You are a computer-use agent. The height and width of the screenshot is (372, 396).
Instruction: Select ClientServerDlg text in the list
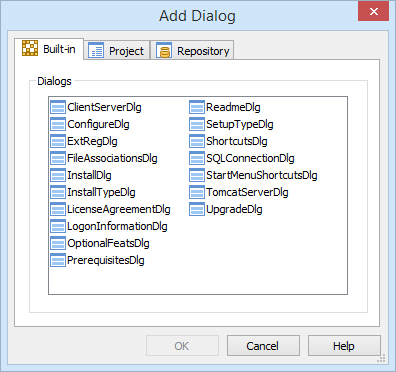click(104, 107)
